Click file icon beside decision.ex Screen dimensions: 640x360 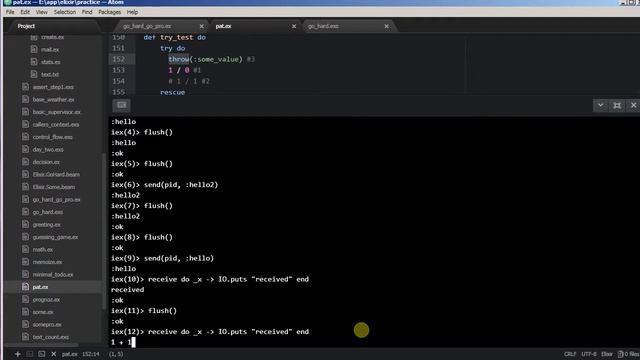25,162
